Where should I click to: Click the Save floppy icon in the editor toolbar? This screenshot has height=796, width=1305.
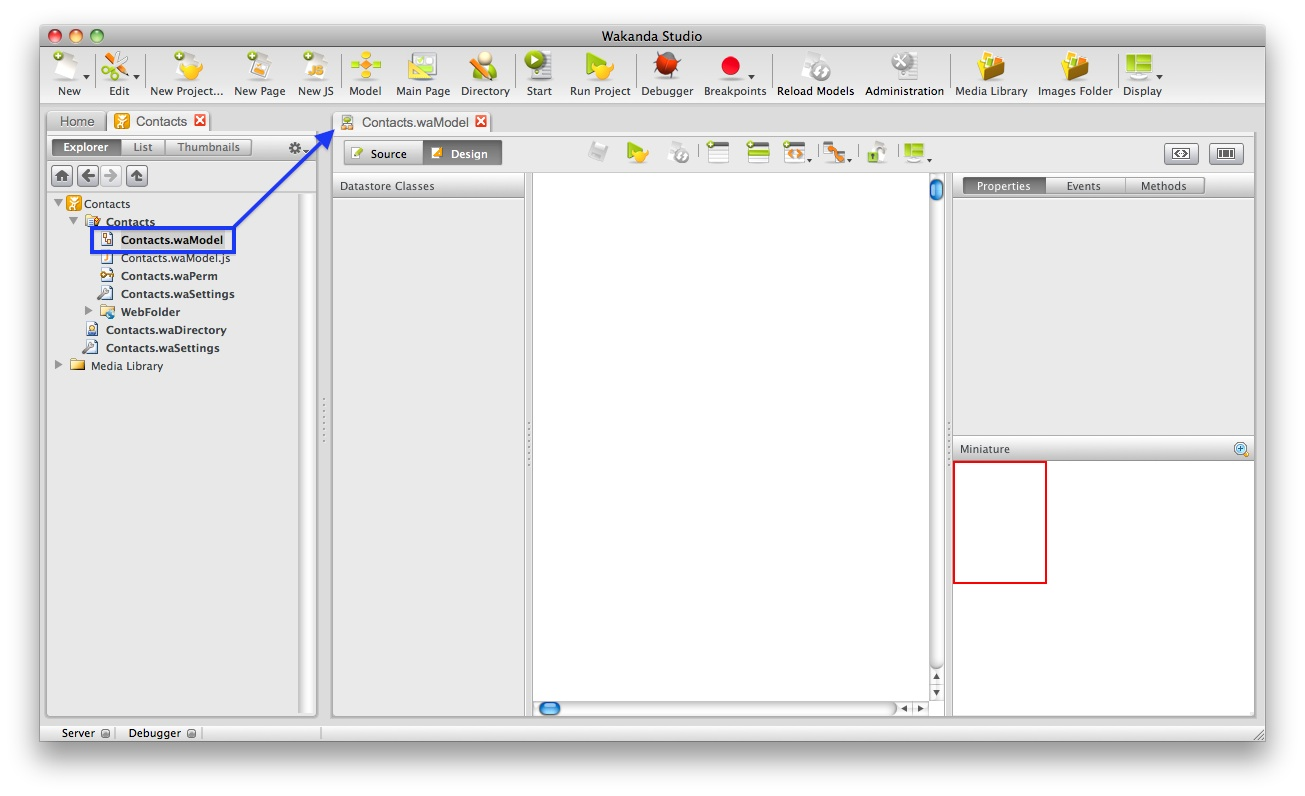click(x=598, y=153)
